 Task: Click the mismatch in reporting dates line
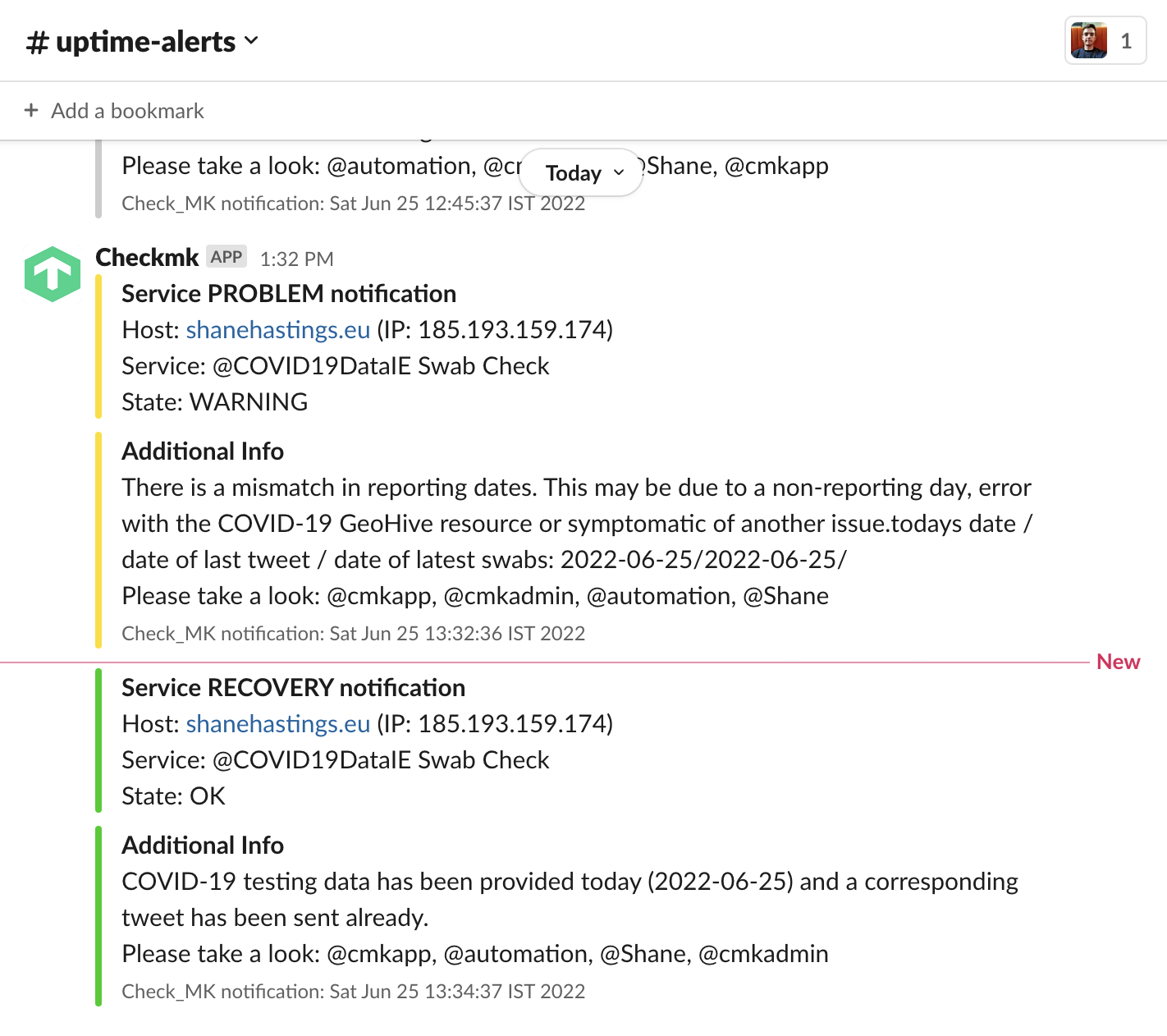tap(577, 488)
